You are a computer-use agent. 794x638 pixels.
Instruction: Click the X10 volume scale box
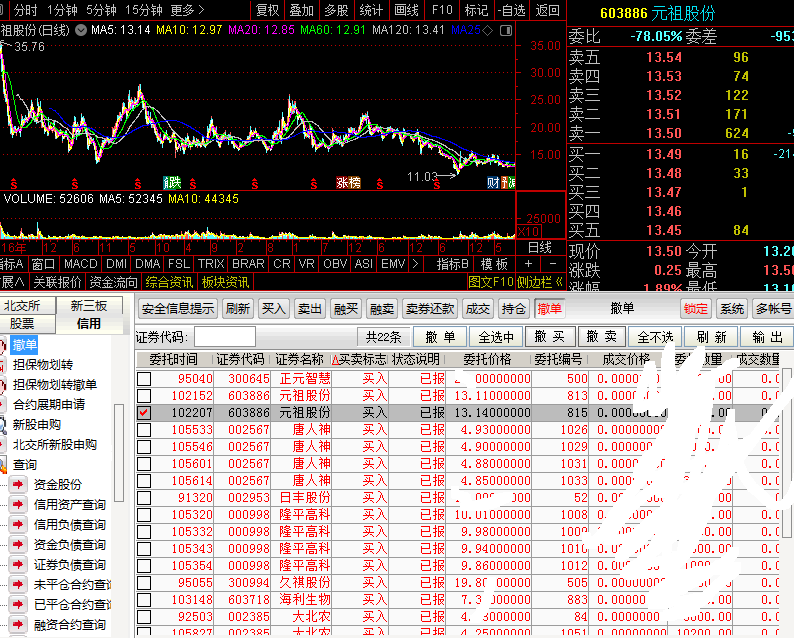point(529,232)
